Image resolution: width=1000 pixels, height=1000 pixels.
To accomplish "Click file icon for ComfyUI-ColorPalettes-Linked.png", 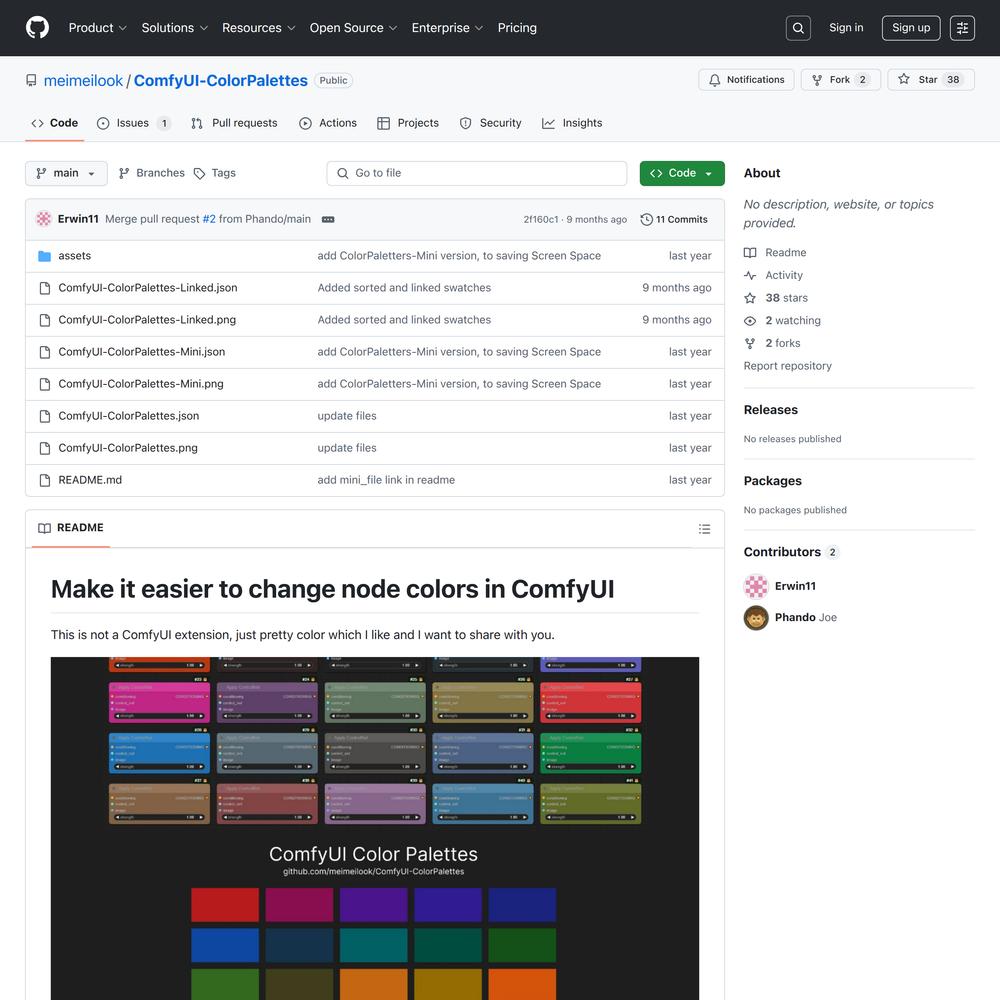I will click(45, 320).
